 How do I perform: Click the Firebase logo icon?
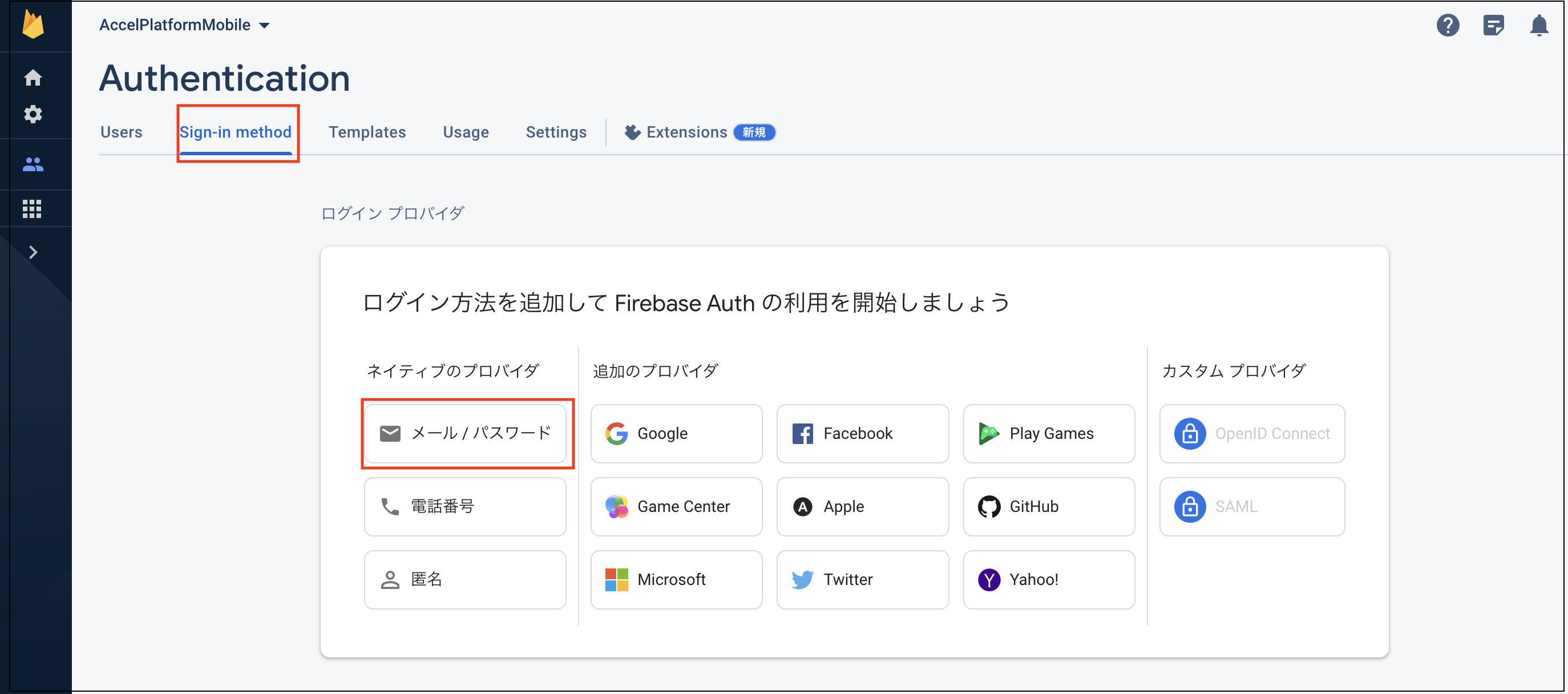pos(33,25)
